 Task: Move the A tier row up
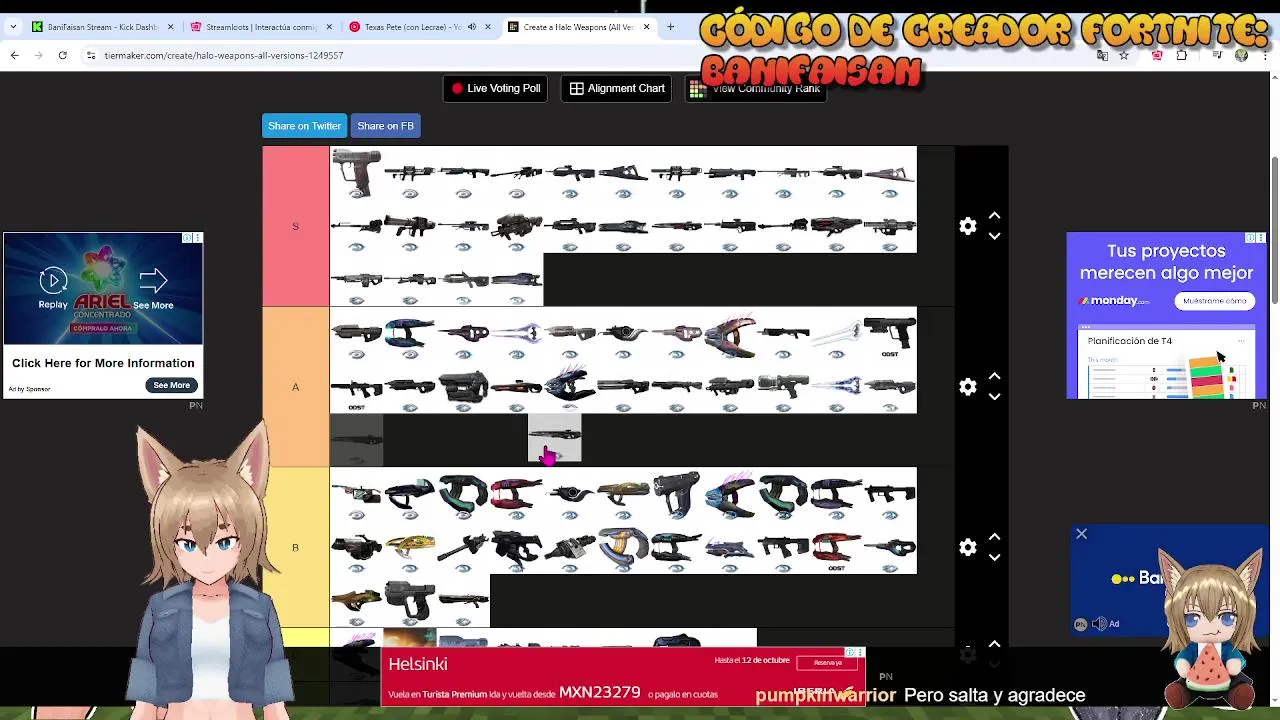point(994,377)
